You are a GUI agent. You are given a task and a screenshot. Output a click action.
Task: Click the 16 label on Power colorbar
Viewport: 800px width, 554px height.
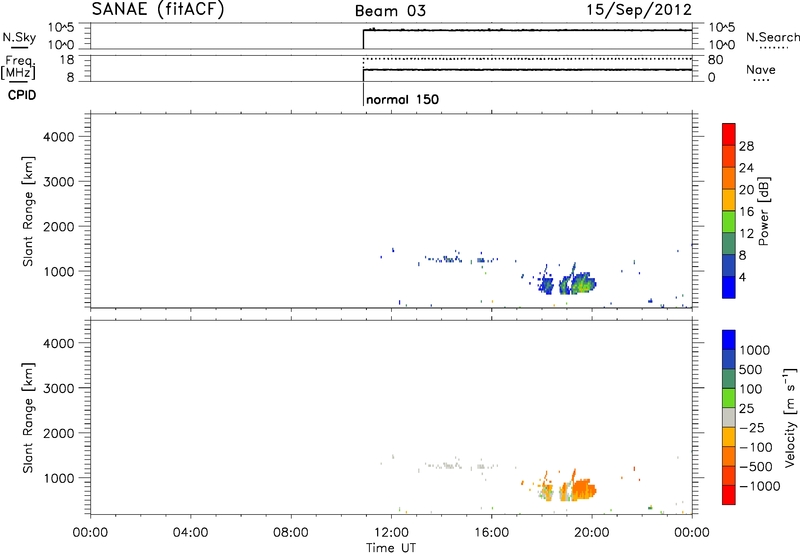(x=746, y=212)
